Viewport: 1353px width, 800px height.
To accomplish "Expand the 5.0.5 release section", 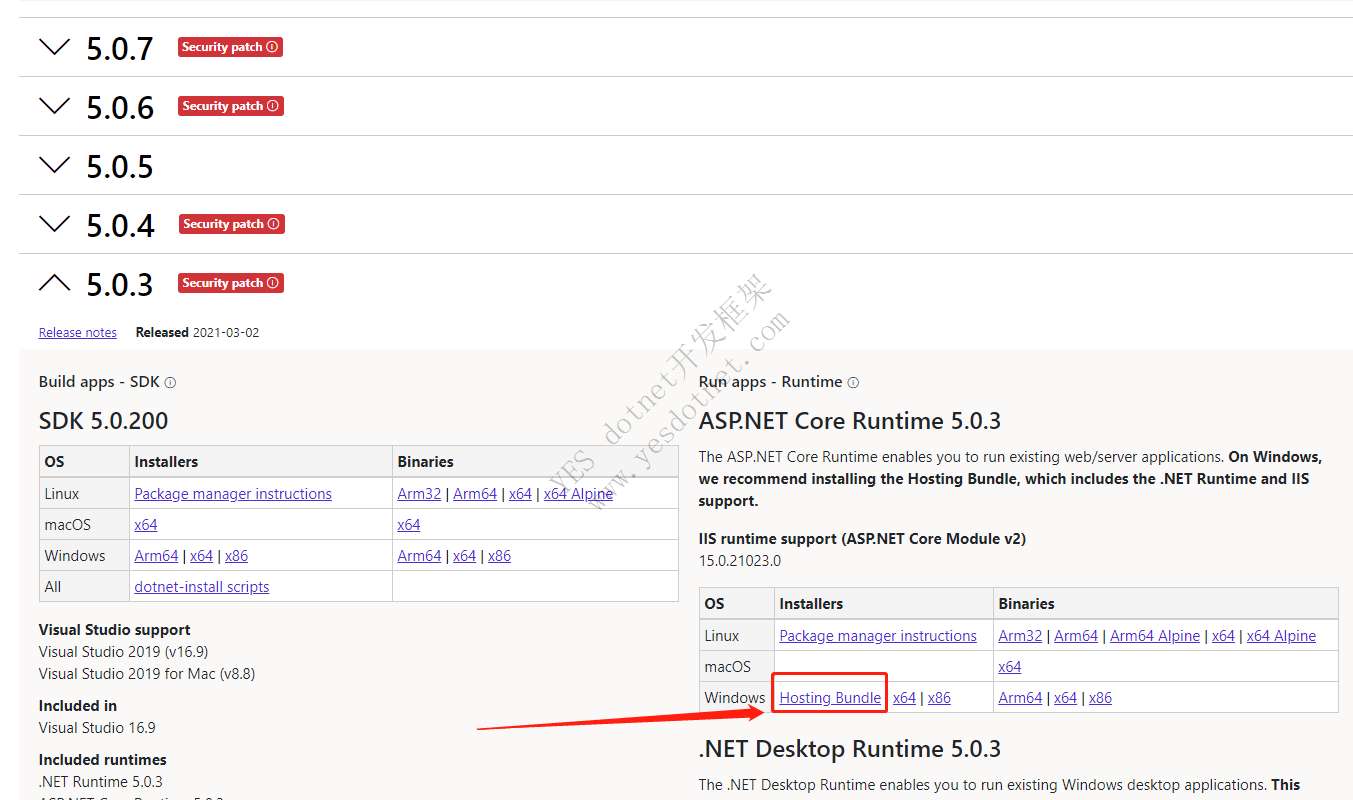I will point(54,165).
